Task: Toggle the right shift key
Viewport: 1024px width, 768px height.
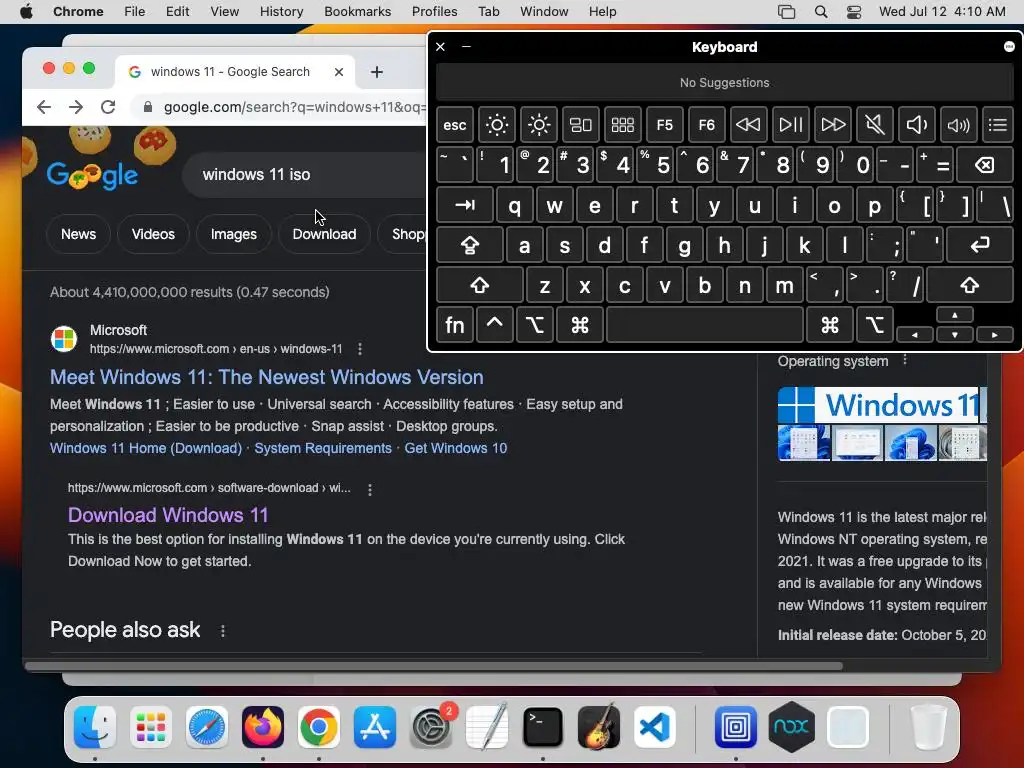Action: (x=970, y=285)
